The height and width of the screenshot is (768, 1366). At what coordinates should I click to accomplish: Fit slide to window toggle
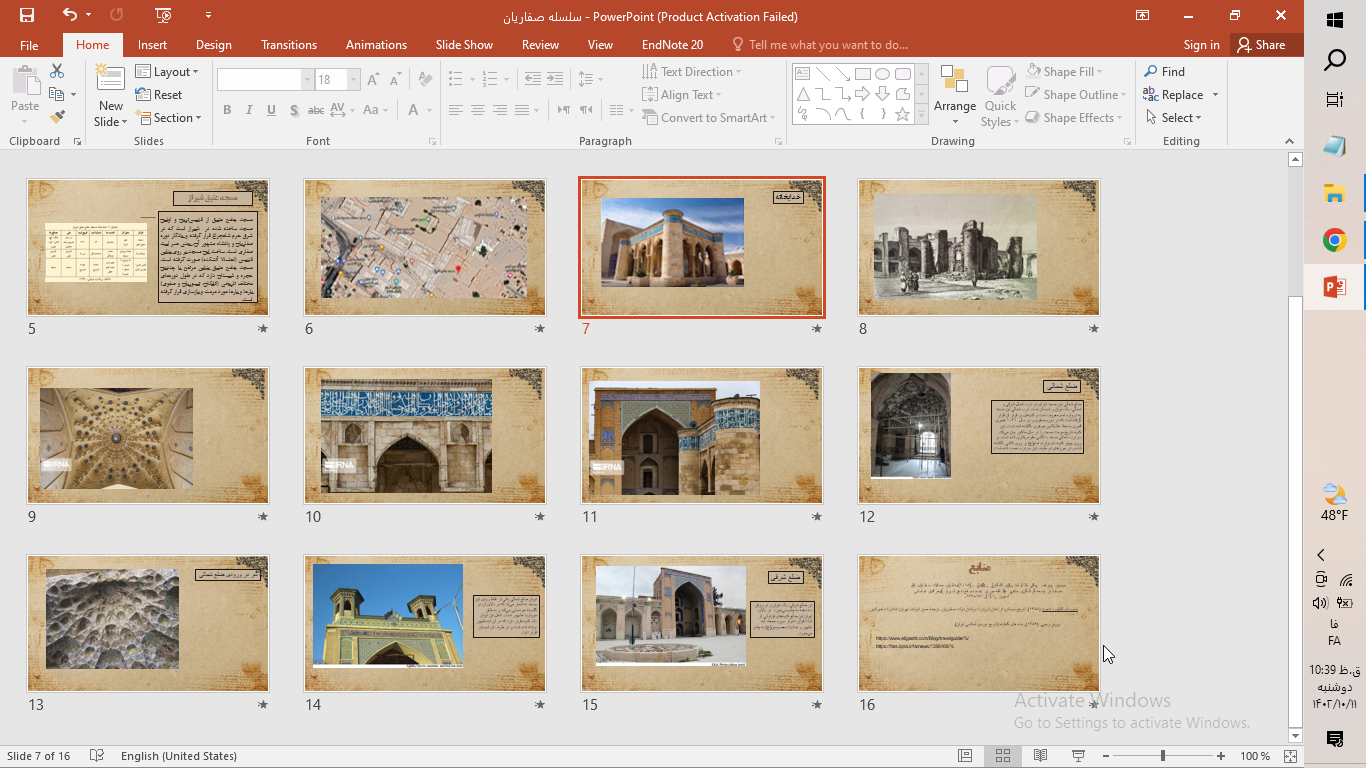point(1291,756)
